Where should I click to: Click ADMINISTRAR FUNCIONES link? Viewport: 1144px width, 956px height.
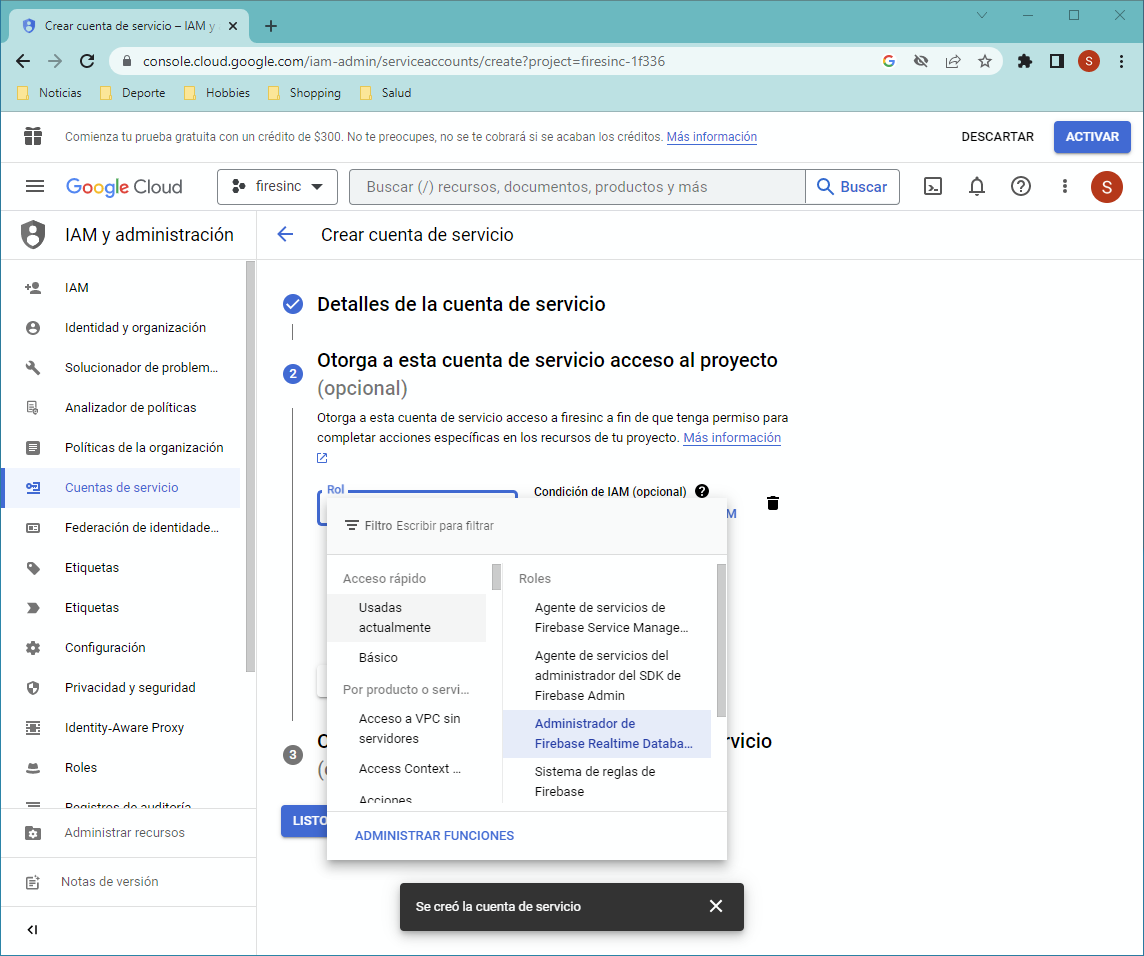434,836
